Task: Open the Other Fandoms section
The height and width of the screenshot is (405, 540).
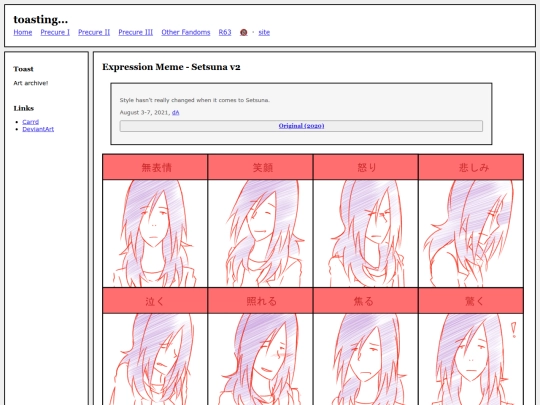Action: 186,32
